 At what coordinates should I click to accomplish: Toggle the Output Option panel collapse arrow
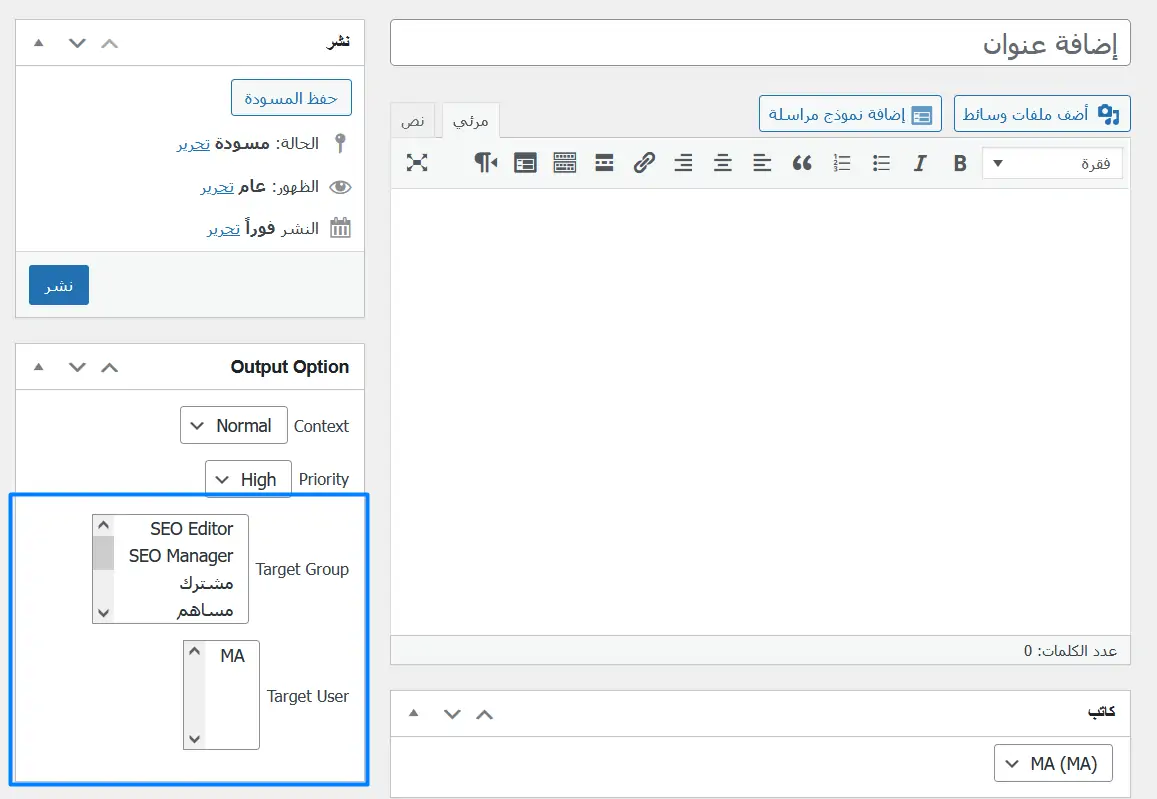(x=39, y=367)
